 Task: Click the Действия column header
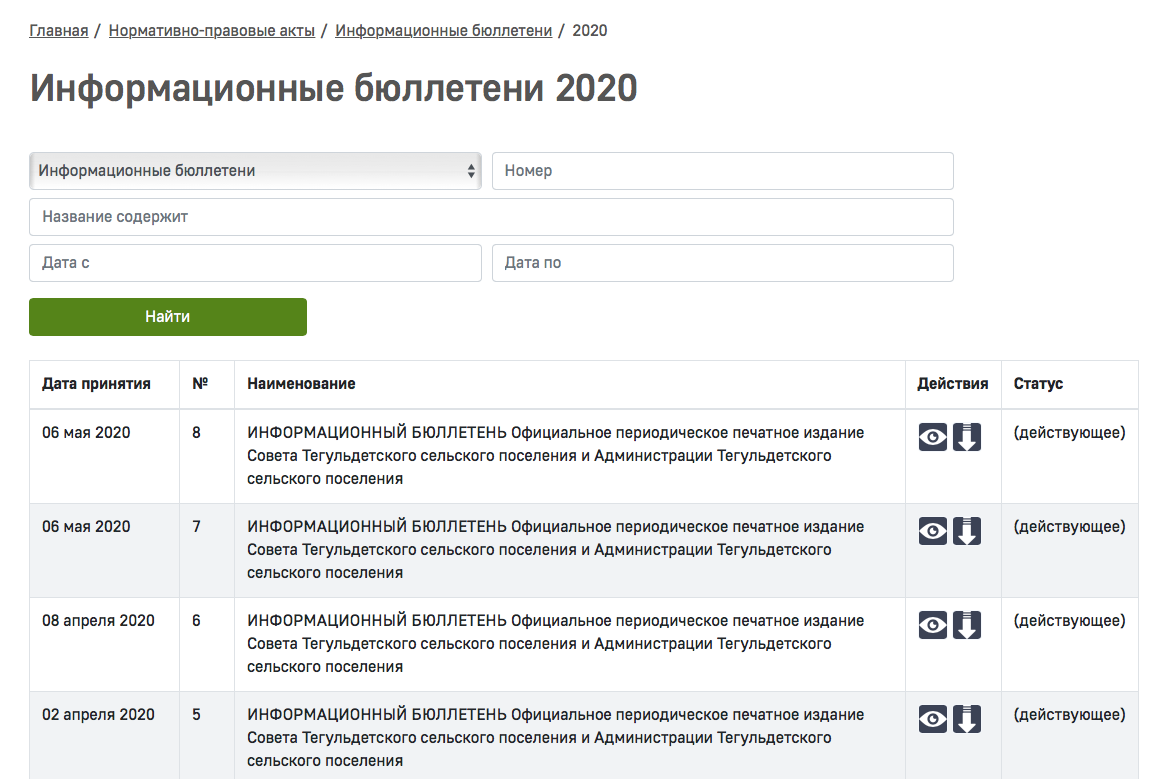click(x=953, y=383)
